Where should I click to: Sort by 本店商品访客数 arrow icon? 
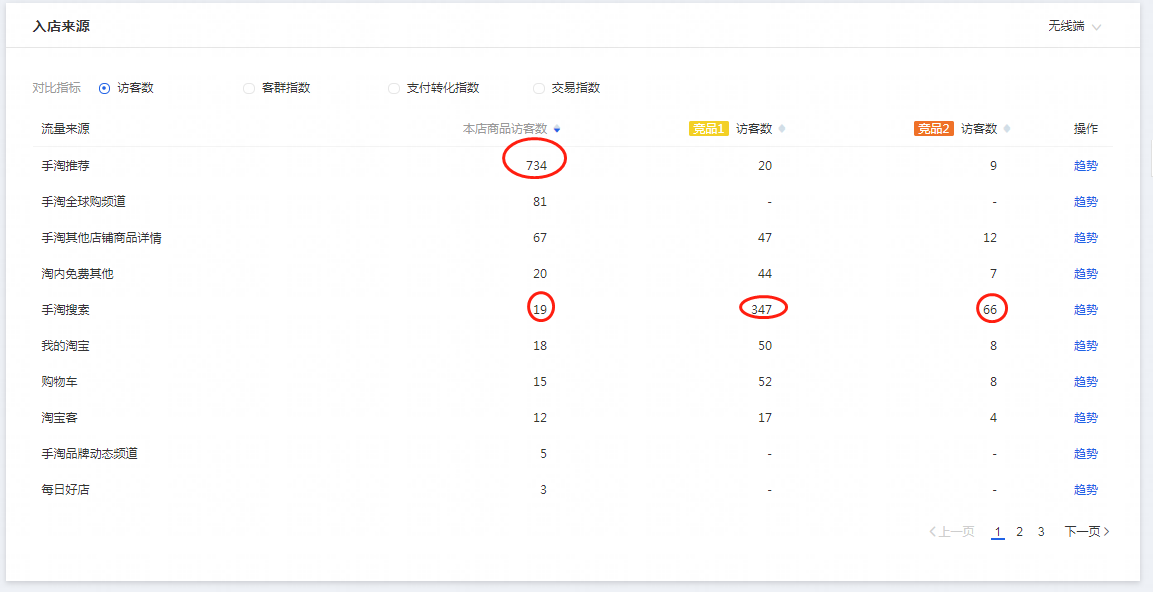click(557, 129)
